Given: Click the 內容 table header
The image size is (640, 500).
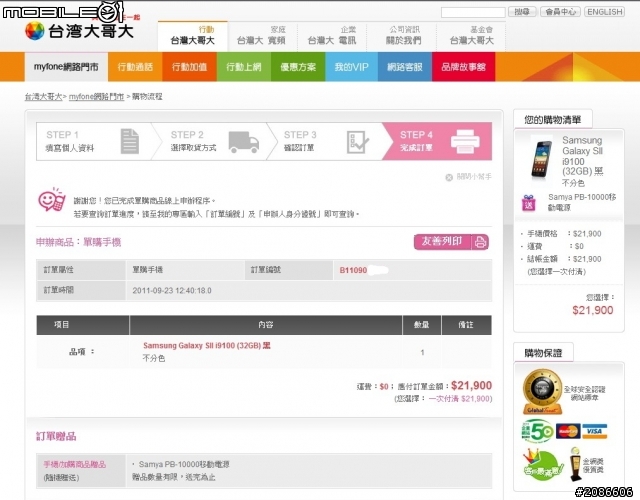Looking at the screenshot, I should pyautogui.click(x=266, y=325).
